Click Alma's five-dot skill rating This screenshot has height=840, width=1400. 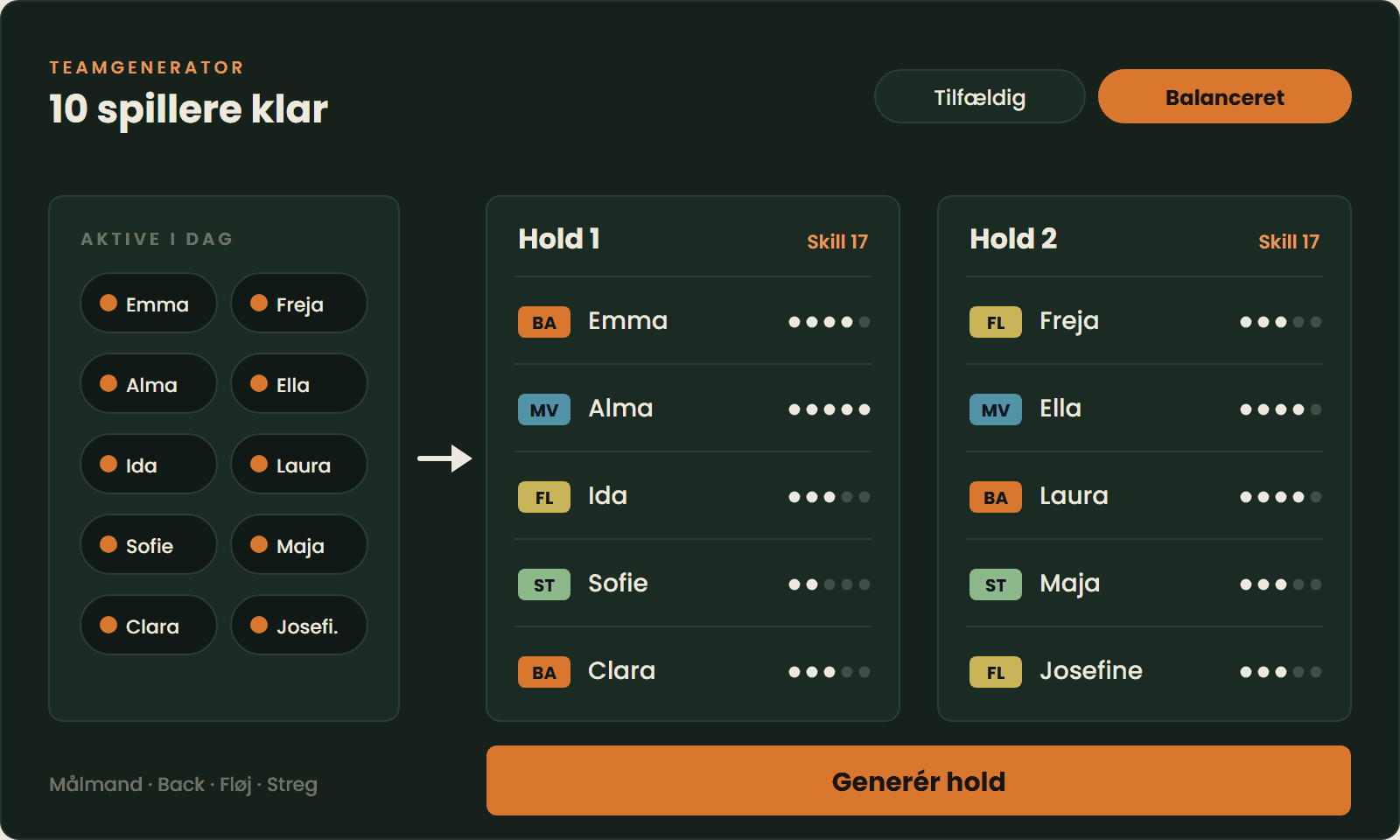click(829, 409)
